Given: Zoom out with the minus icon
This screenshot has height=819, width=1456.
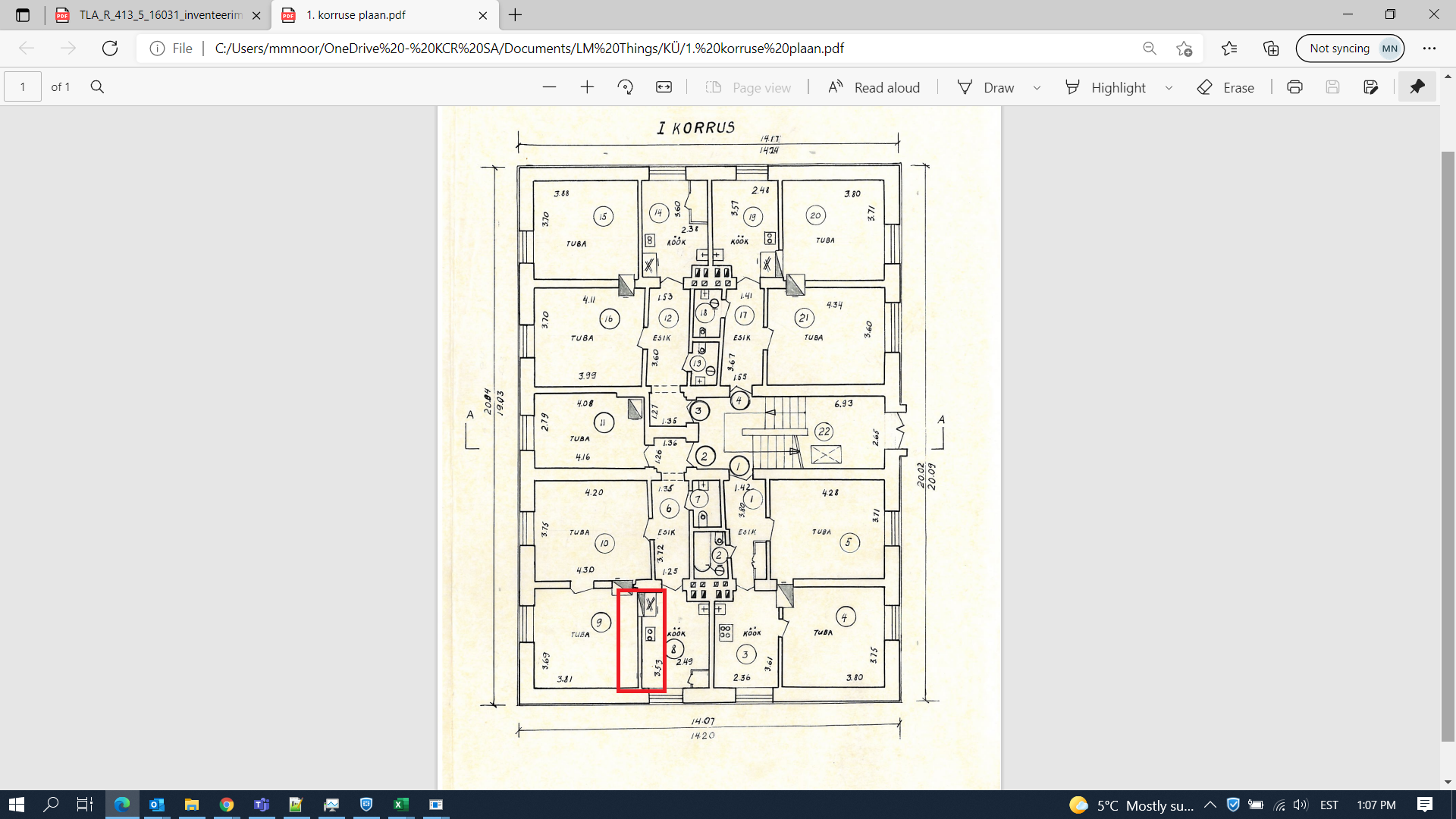Looking at the screenshot, I should (x=549, y=87).
